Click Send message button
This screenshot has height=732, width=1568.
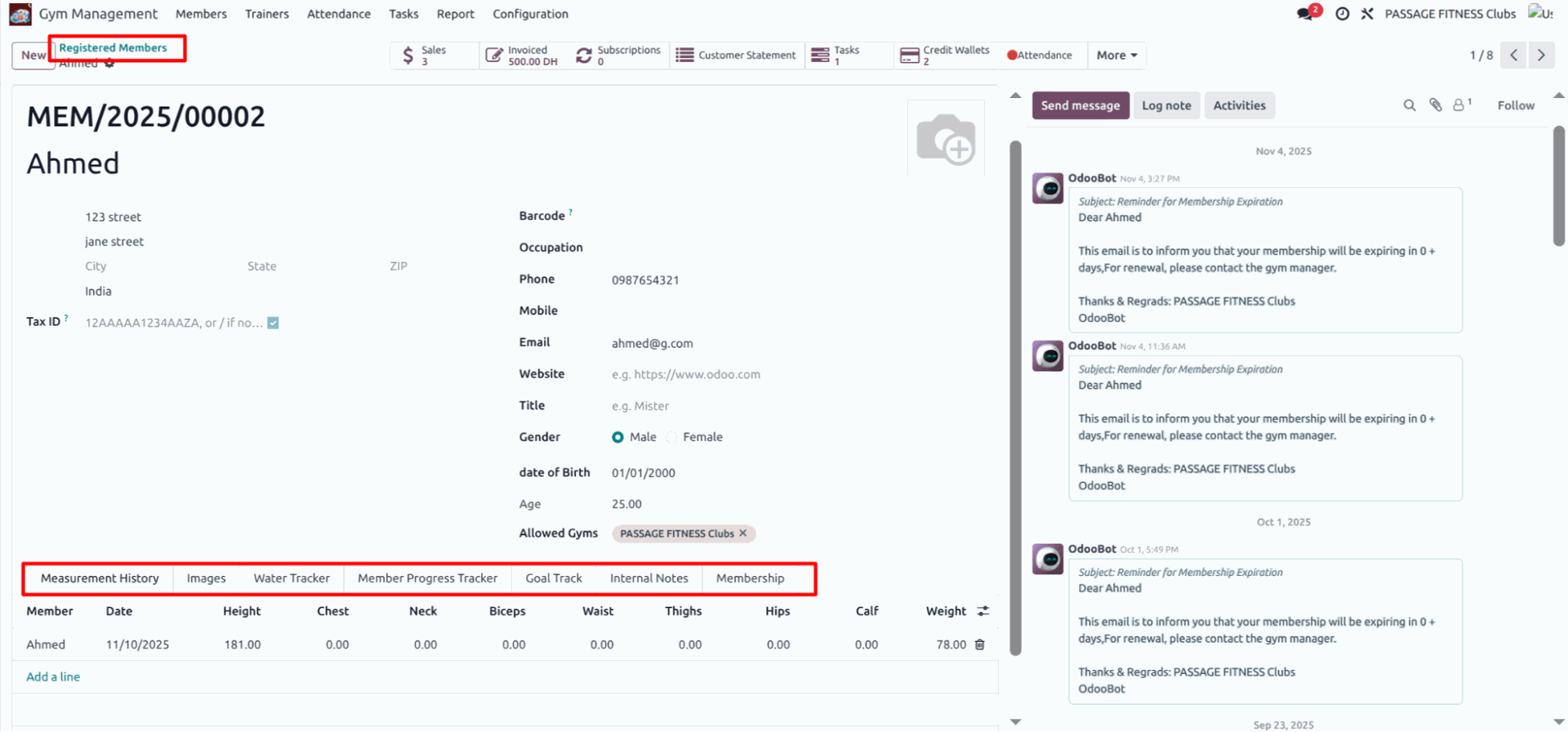(x=1080, y=105)
